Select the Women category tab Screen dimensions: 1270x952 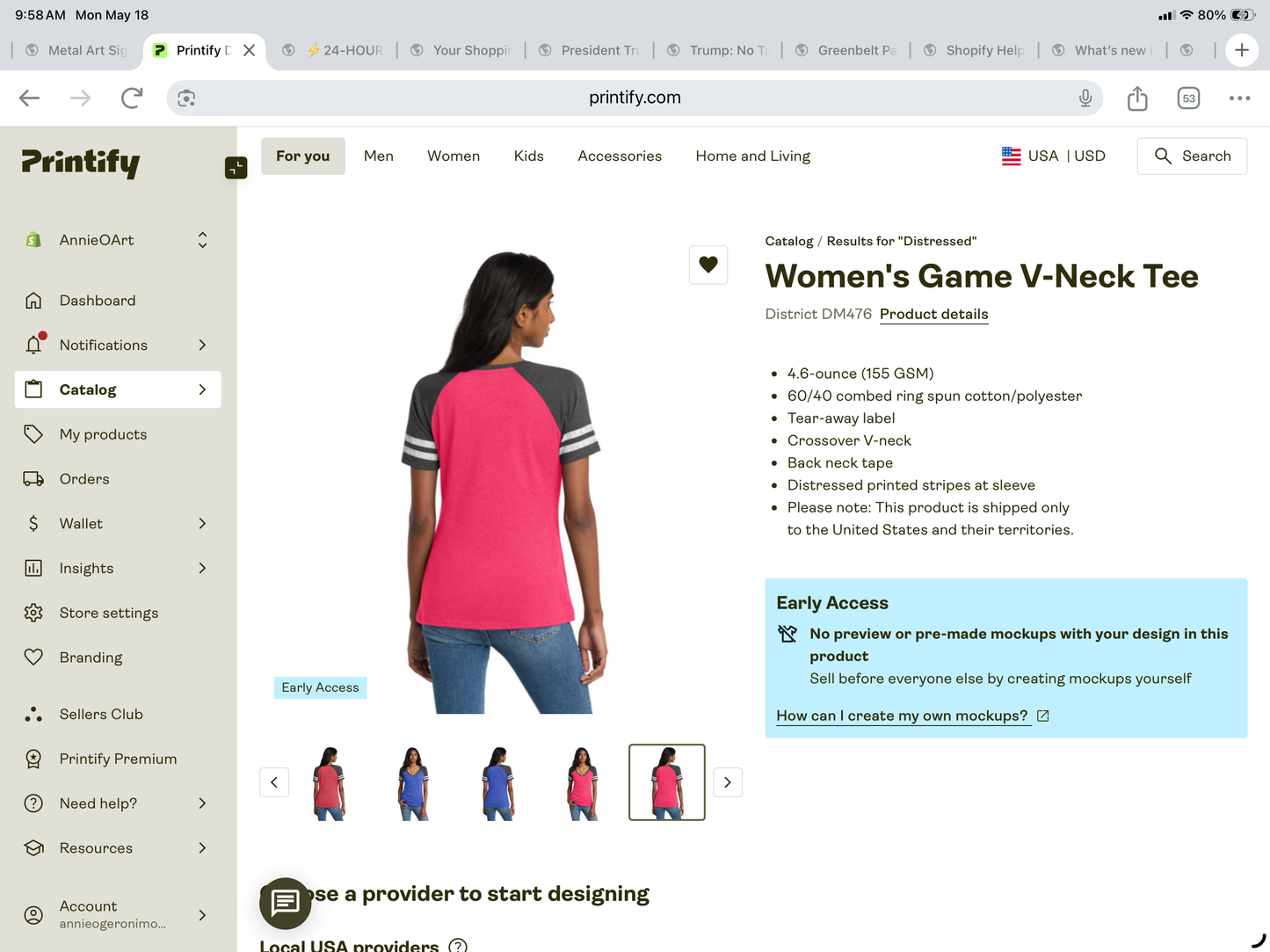(454, 156)
